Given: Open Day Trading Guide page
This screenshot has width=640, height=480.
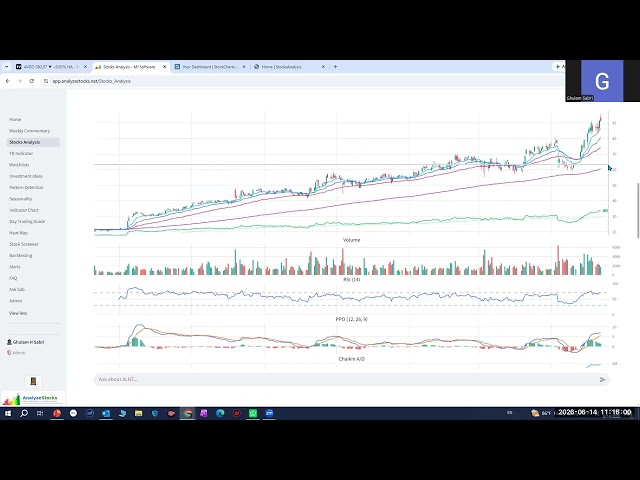Looking at the screenshot, I should point(27,222).
